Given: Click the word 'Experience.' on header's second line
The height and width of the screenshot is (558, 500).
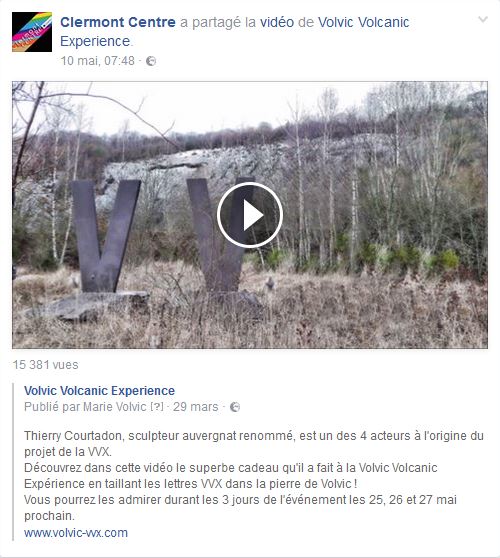Looking at the screenshot, I should [96, 41].
